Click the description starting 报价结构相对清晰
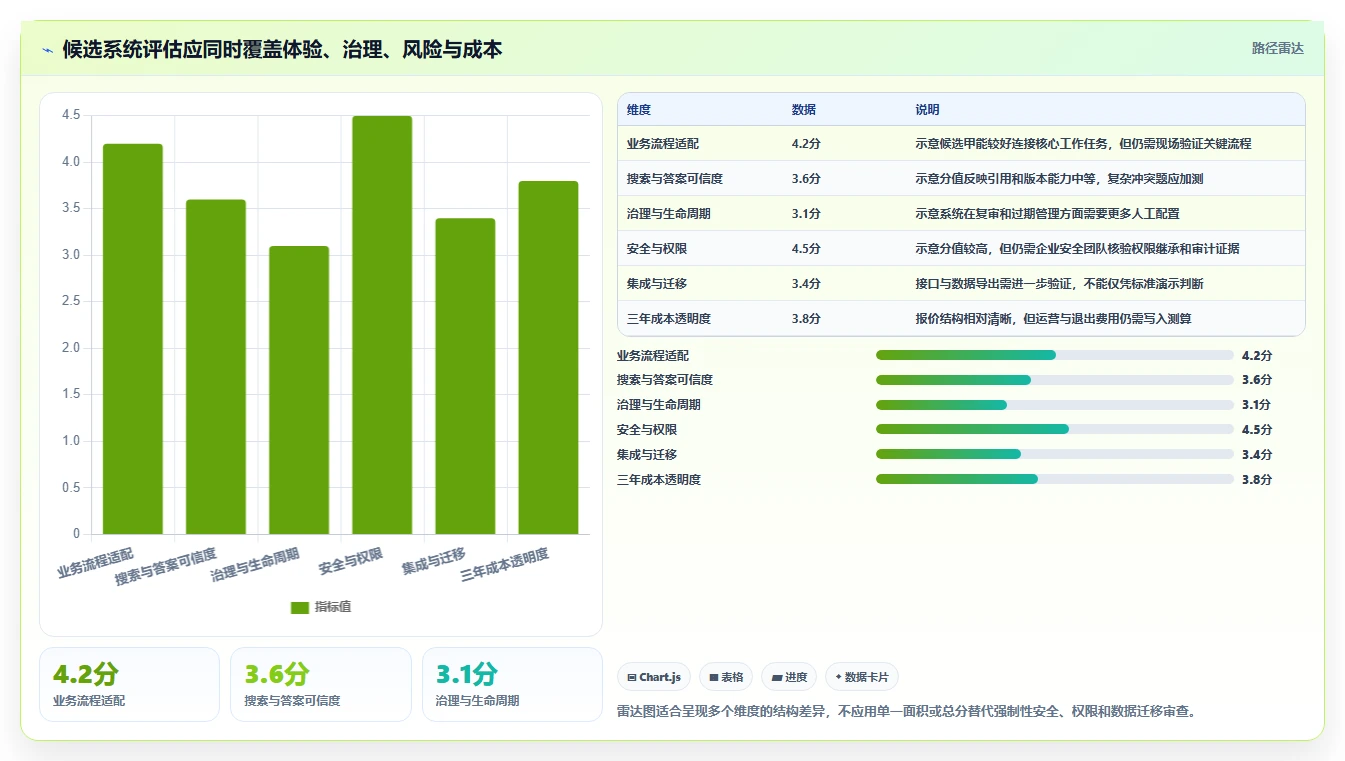The width and height of the screenshot is (1345, 761). coord(1053,319)
